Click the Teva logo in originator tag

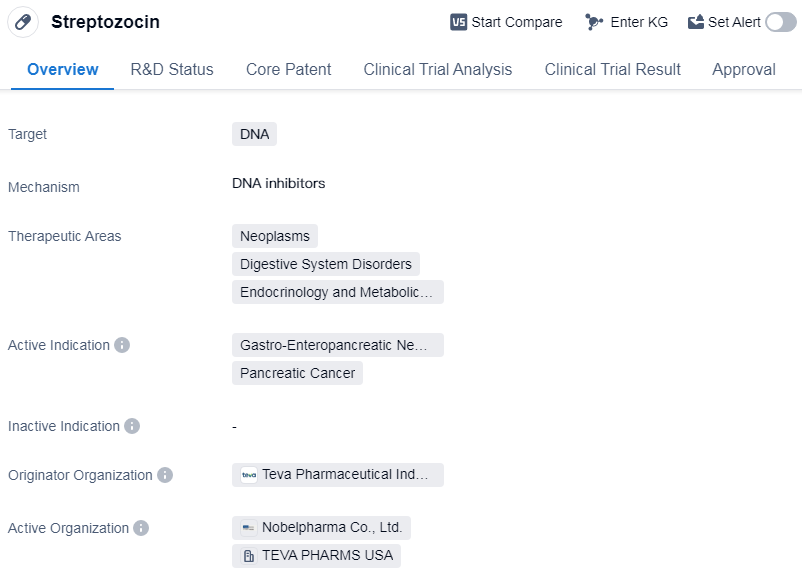click(x=249, y=475)
